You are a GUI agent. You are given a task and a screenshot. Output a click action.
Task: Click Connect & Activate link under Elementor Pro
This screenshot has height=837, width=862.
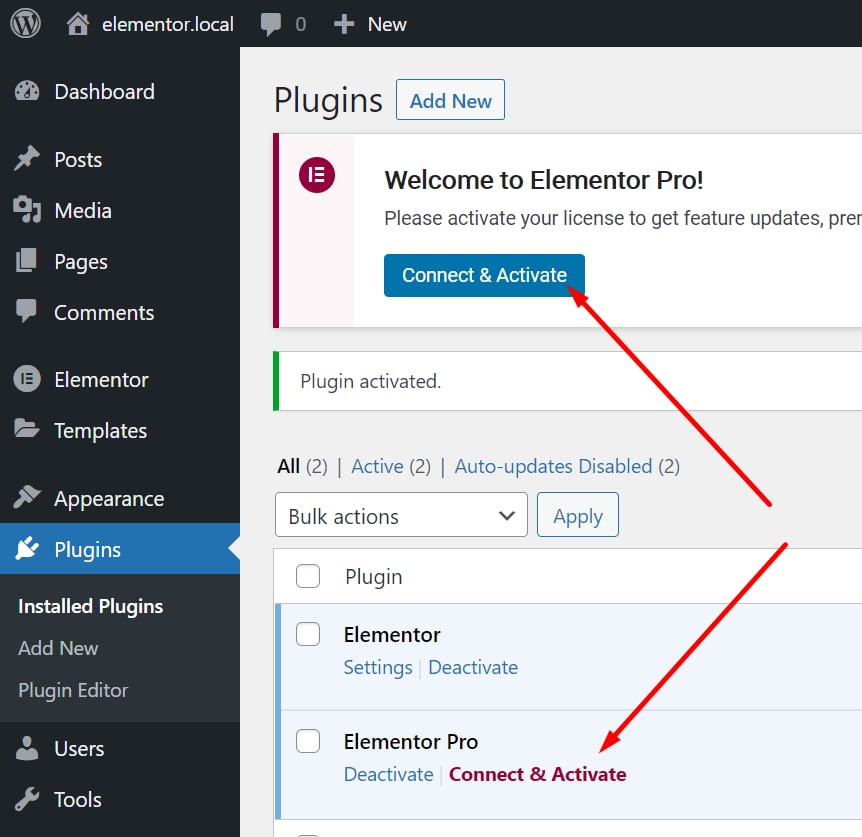pyautogui.click(x=538, y=774)
